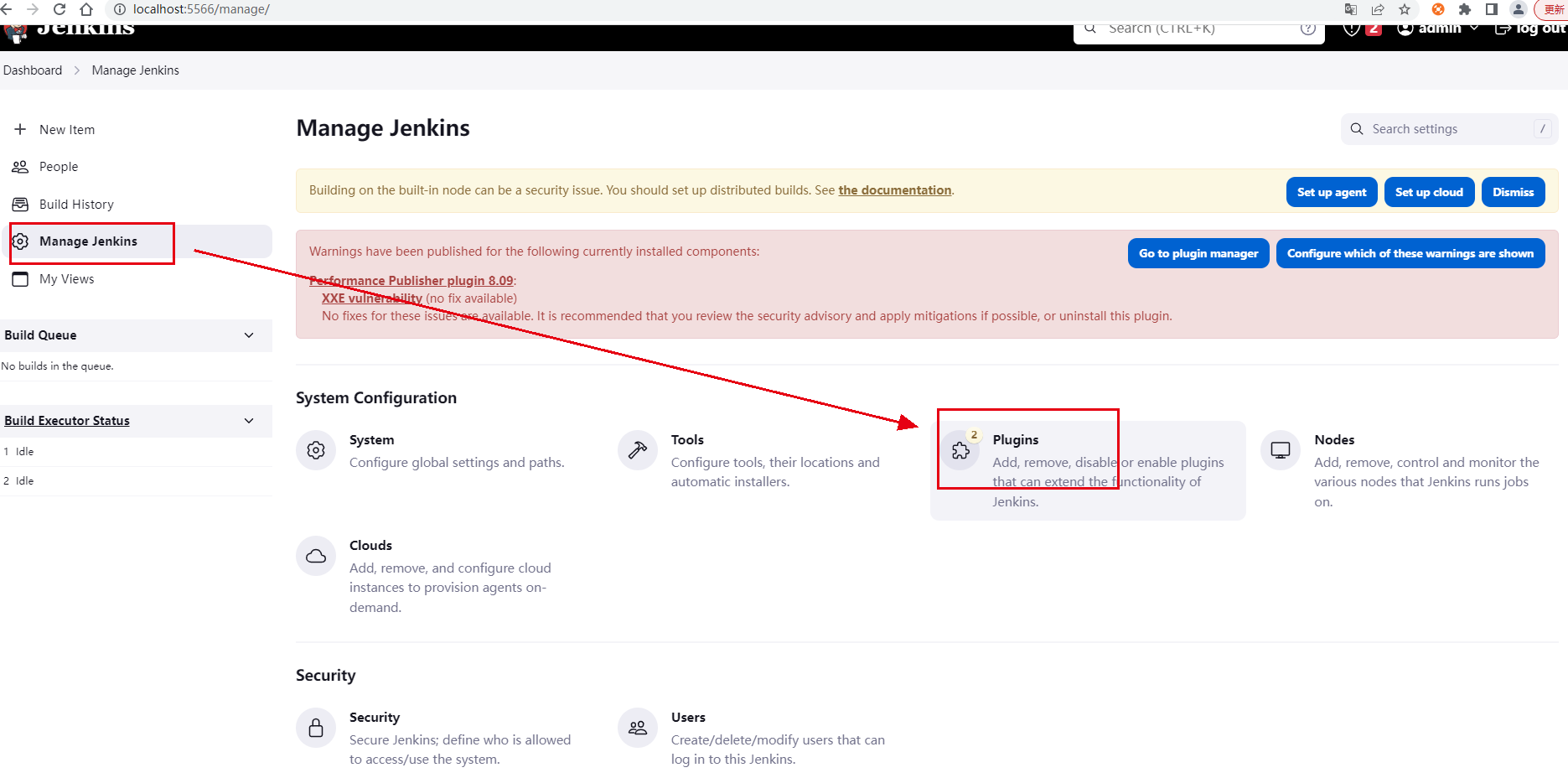Click the site info icon in address bar
This screenshot has height=778, width=1568.
[119, 9]
